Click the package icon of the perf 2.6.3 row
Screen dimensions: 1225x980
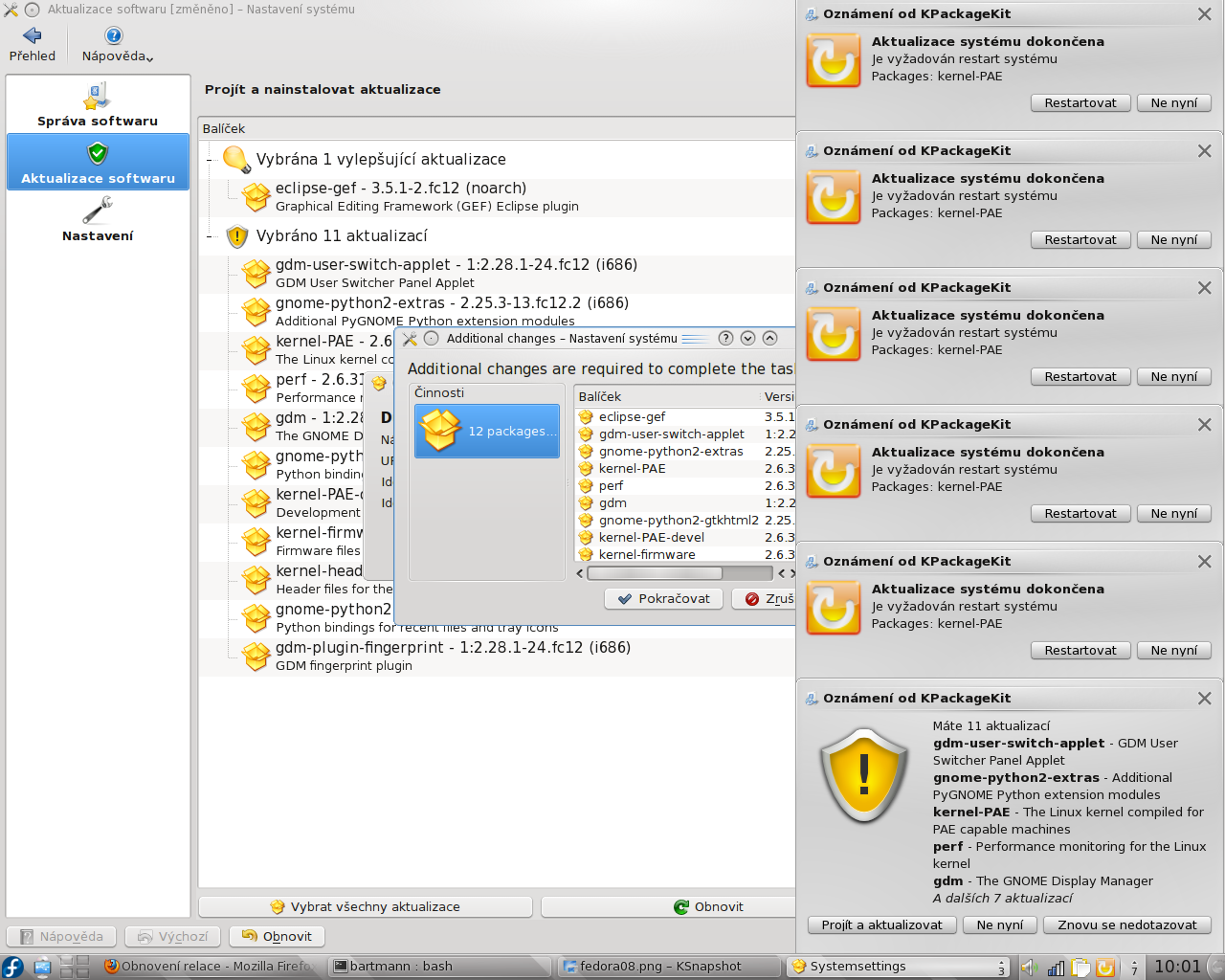256,389
